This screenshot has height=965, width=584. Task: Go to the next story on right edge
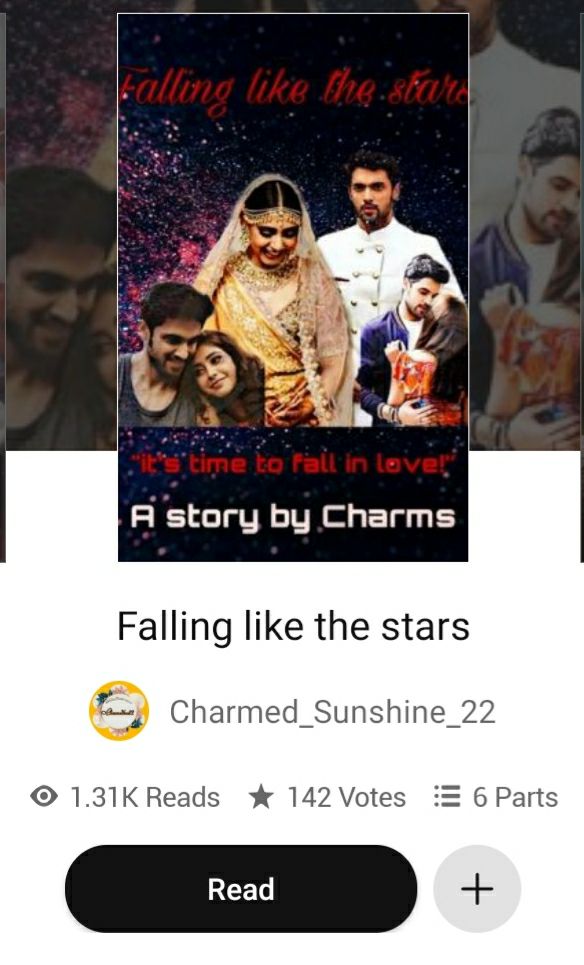click(581, 287)
